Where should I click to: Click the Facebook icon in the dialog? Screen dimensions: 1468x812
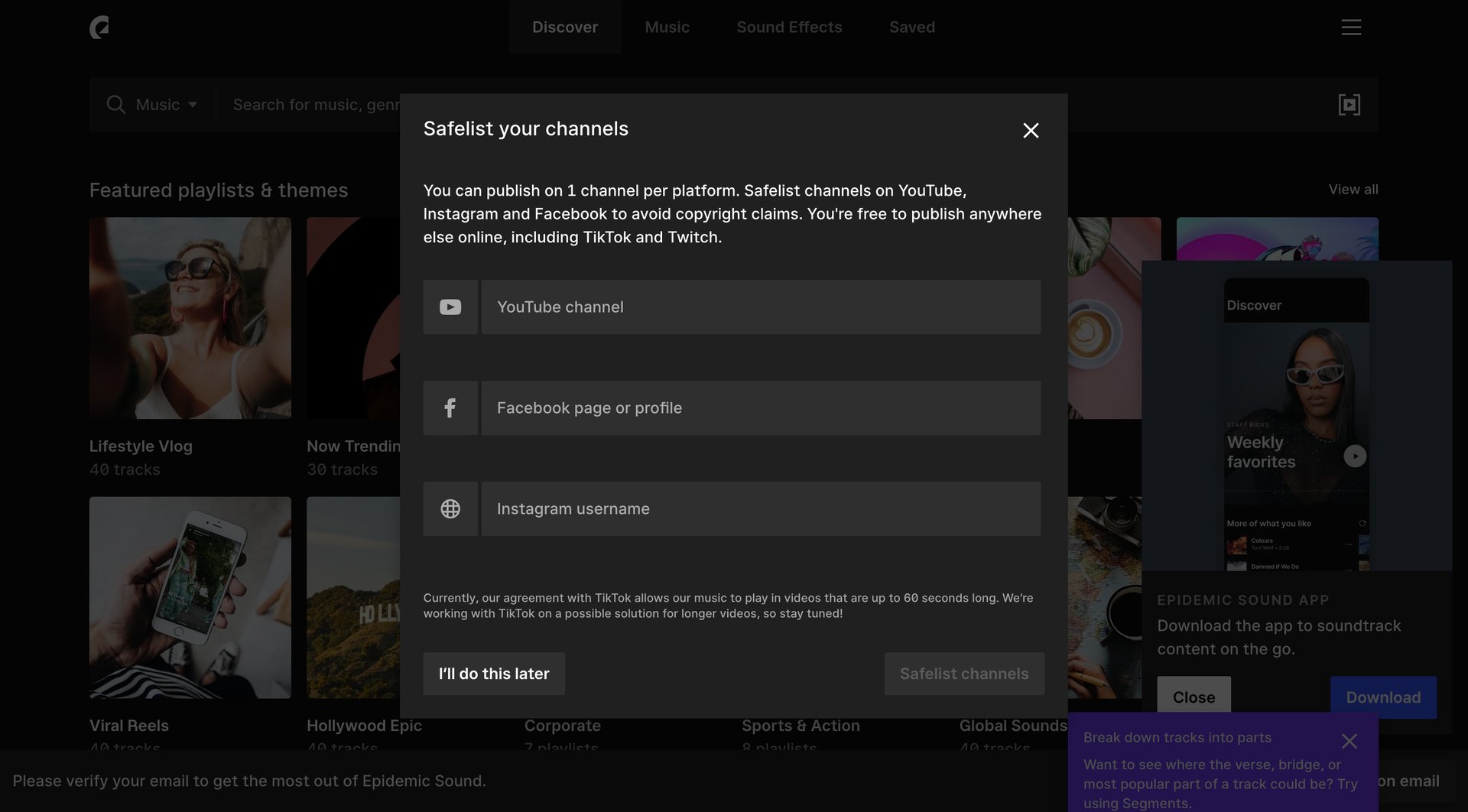pos(450,408)
